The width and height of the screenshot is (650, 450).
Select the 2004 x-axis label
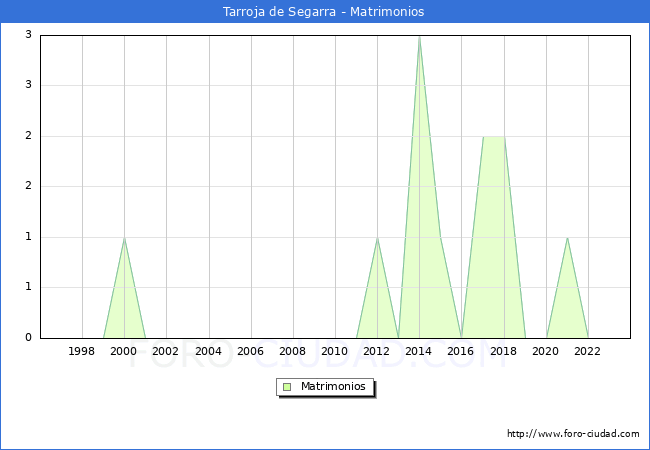tap(208, 351)
